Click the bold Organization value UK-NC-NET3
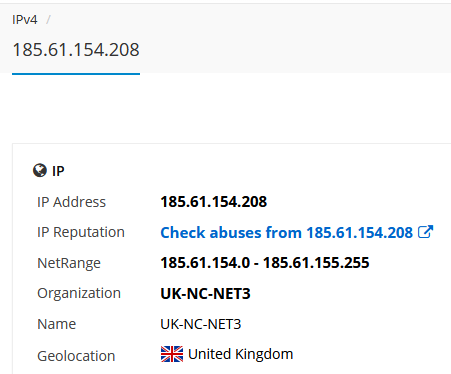Screen dimensions: 451x374 205,293
